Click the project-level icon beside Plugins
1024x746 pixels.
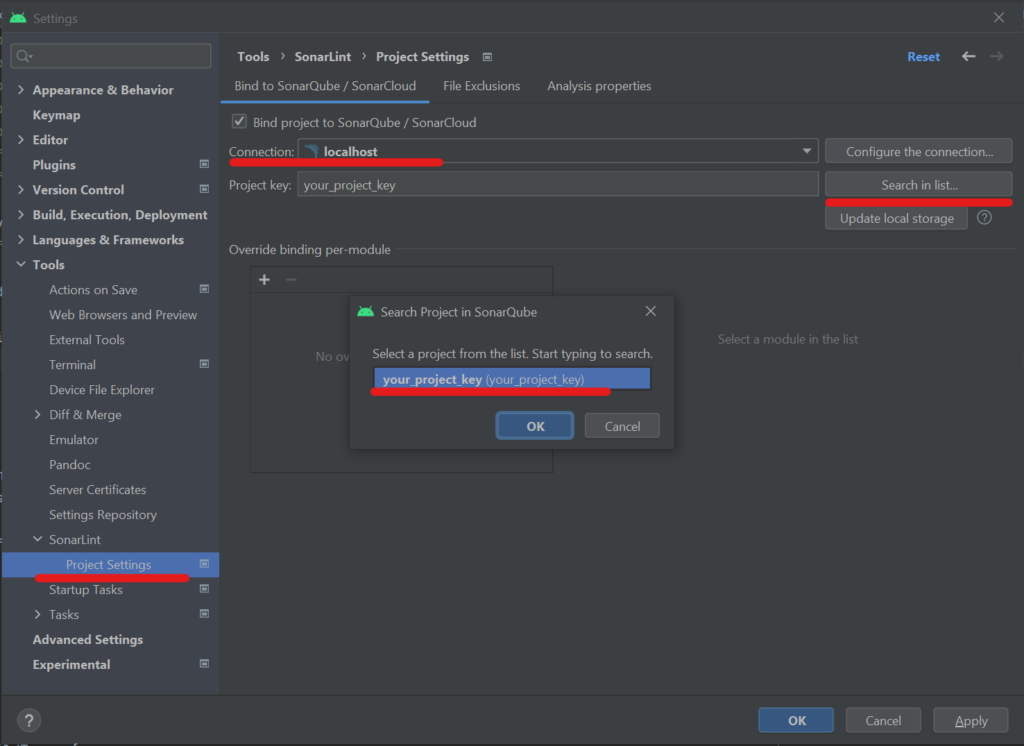(204, 165)
